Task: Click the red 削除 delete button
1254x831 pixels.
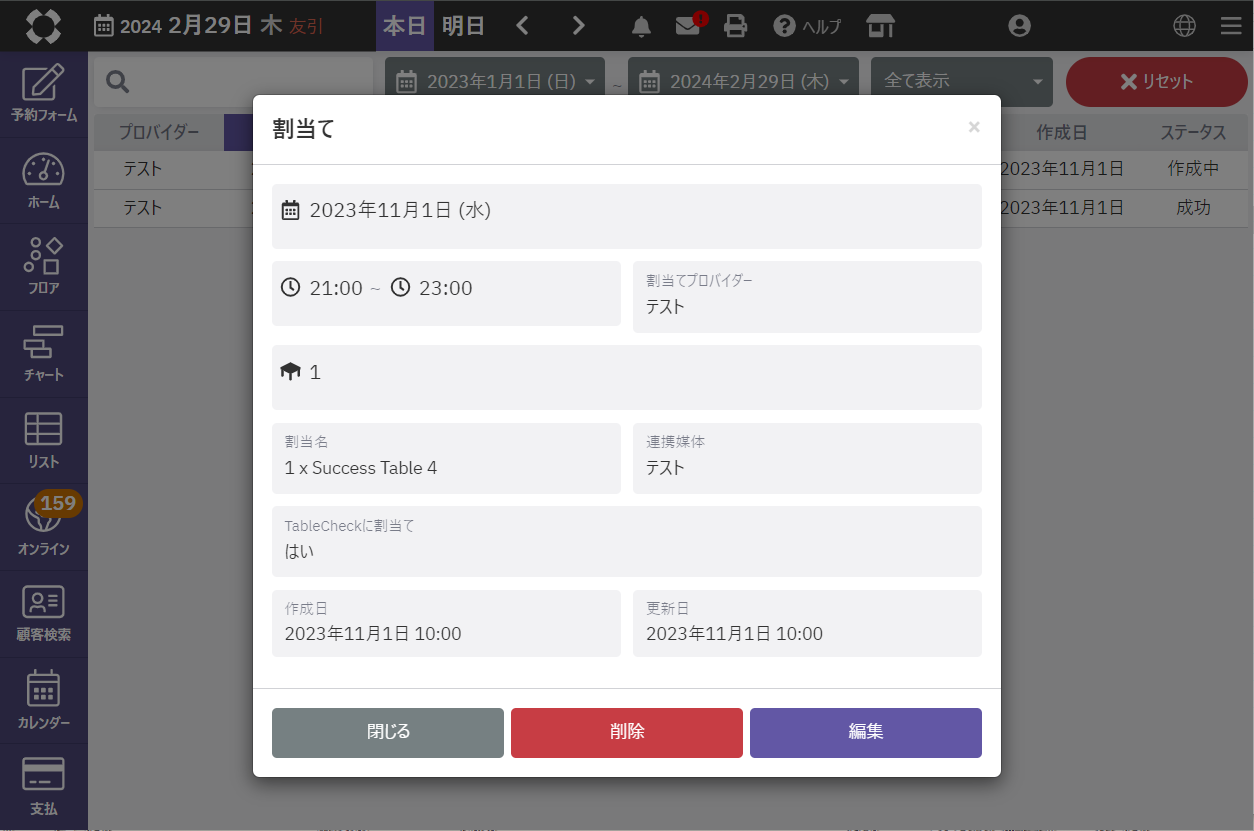Action: point(626,732)
